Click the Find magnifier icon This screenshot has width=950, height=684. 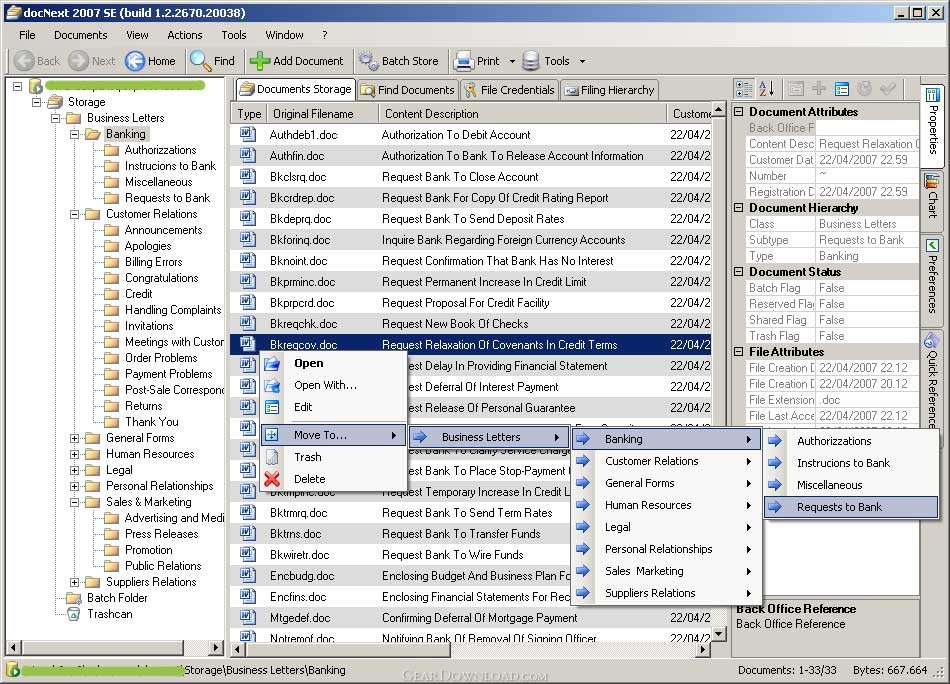pyautogui.click(x=199, y=61)
